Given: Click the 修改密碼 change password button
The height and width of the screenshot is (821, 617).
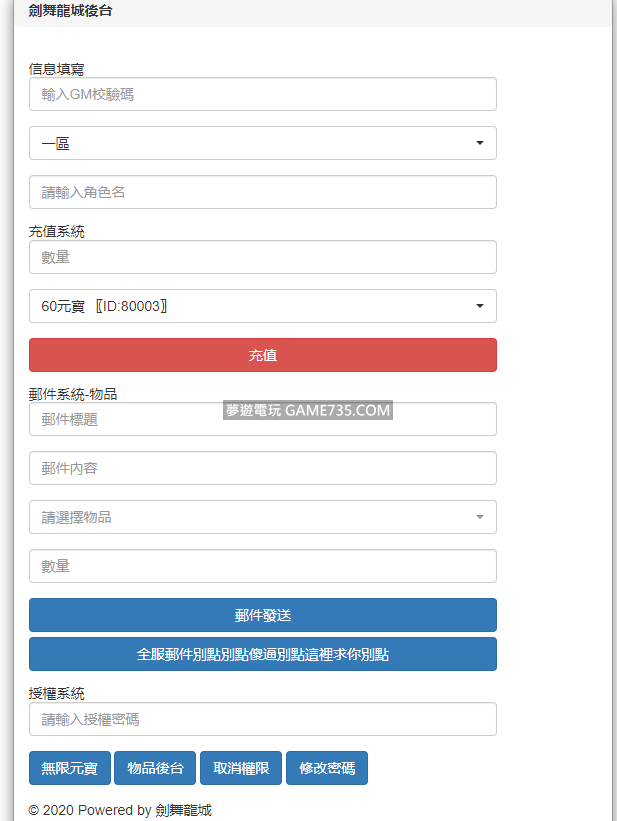Looking at the screenshot, I should [327, 768].
